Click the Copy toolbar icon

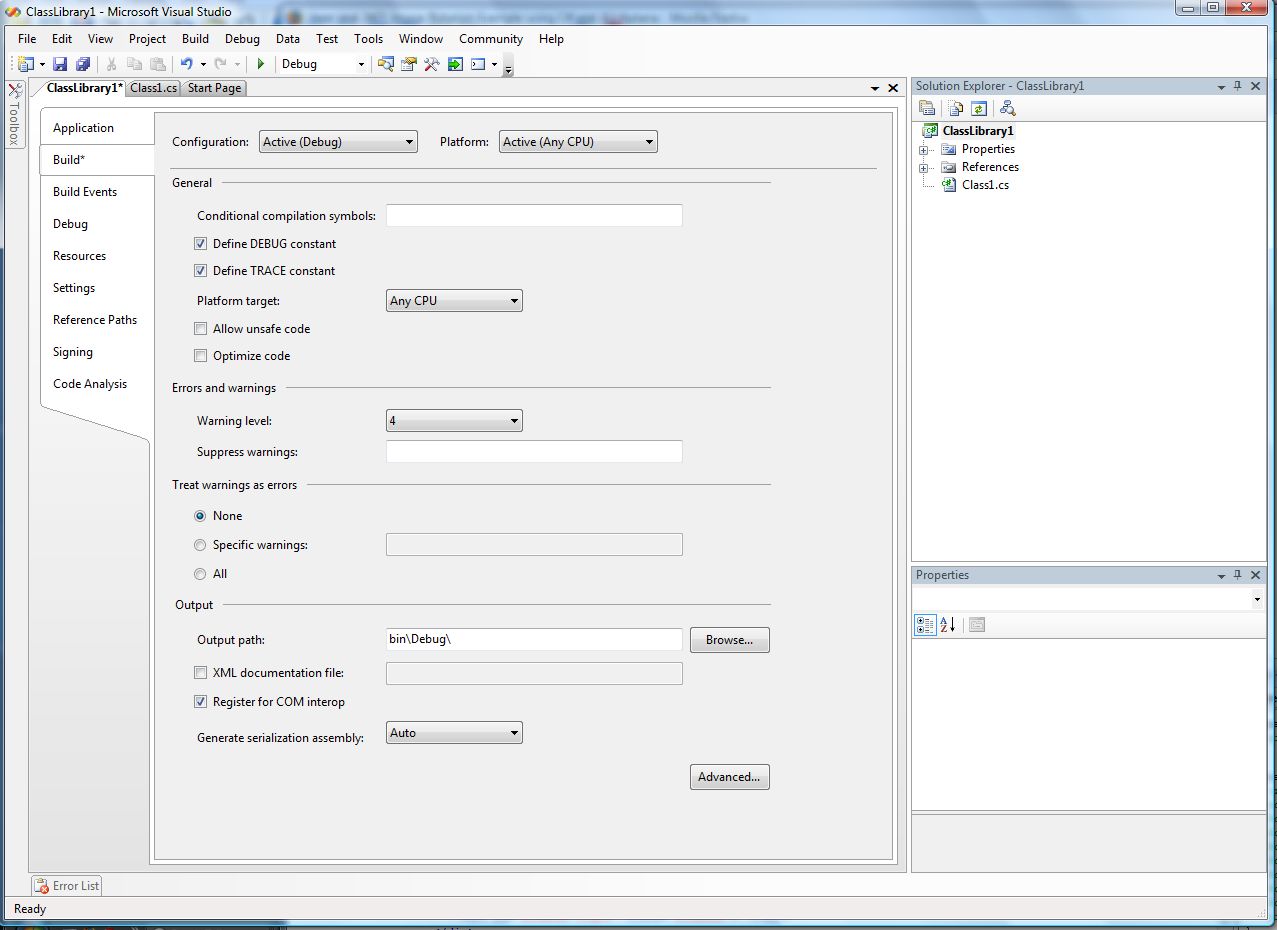click(x=135, y=64)
